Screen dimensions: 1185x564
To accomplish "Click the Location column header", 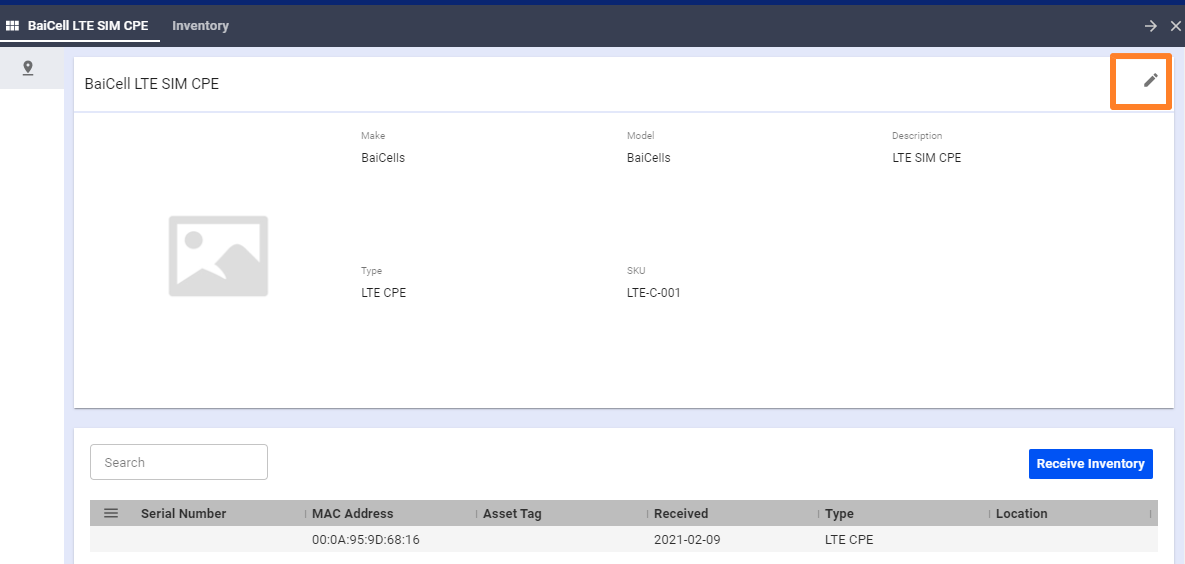I will pyautogui.click(x=1022, y=513).
